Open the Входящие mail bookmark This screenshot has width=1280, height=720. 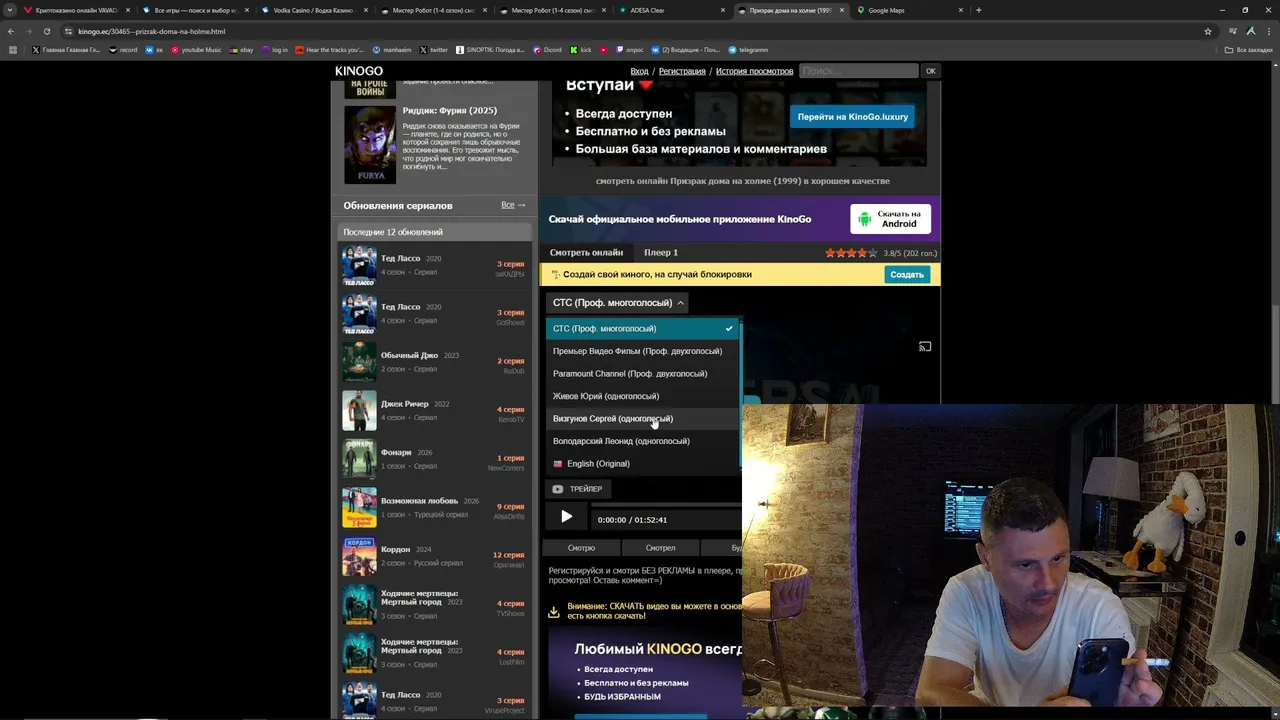pos(685,50)
